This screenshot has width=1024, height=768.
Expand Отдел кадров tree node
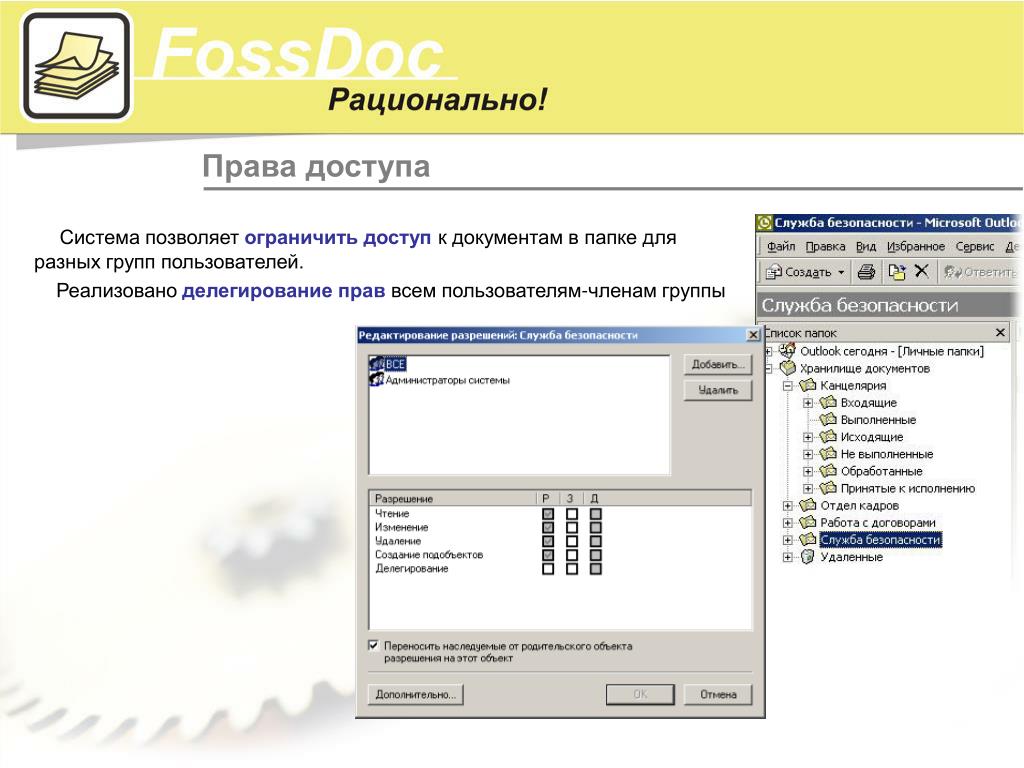pos(788,505)
